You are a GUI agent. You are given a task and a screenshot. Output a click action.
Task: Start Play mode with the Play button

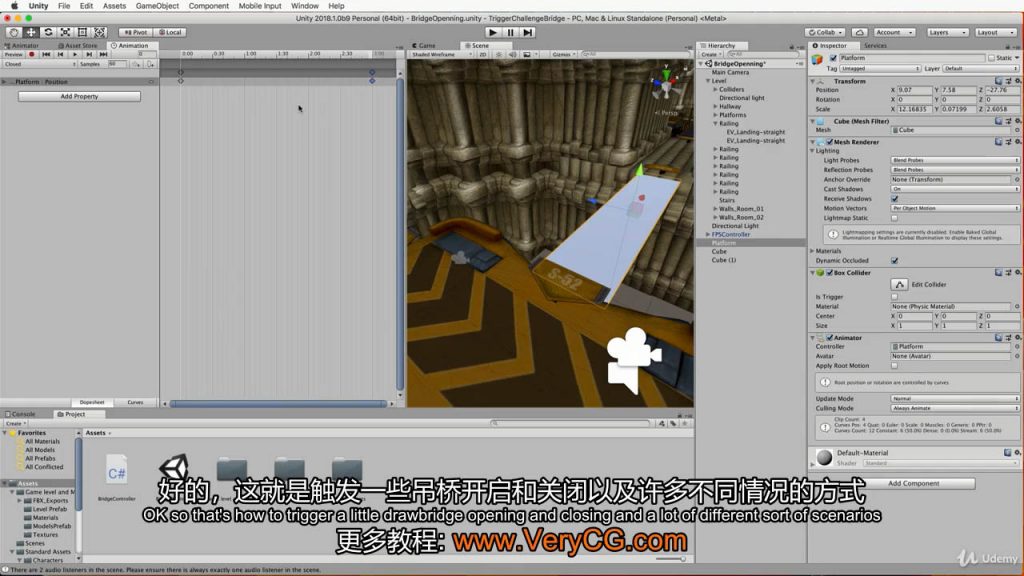(493, 32)
